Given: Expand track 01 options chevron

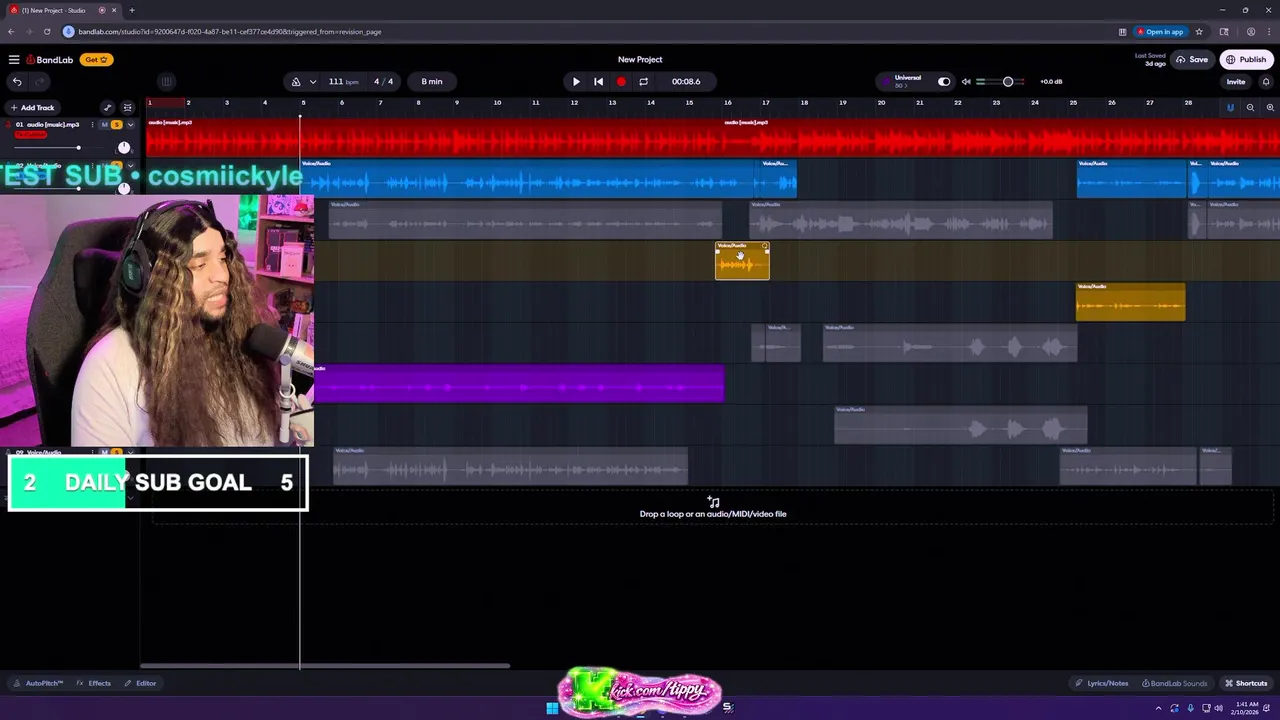Looking at the screenshot, I should point(130,125).
